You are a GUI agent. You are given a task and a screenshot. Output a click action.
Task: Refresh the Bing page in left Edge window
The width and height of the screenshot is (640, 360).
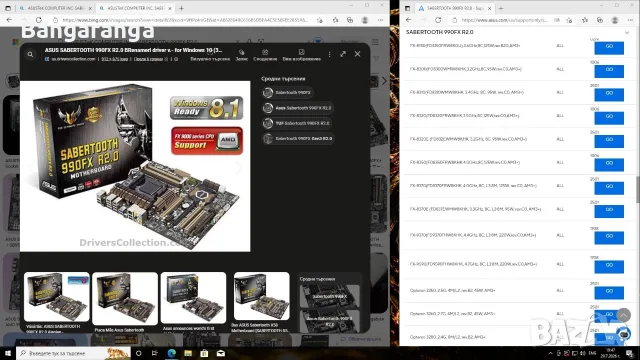[x=39, y=20]
